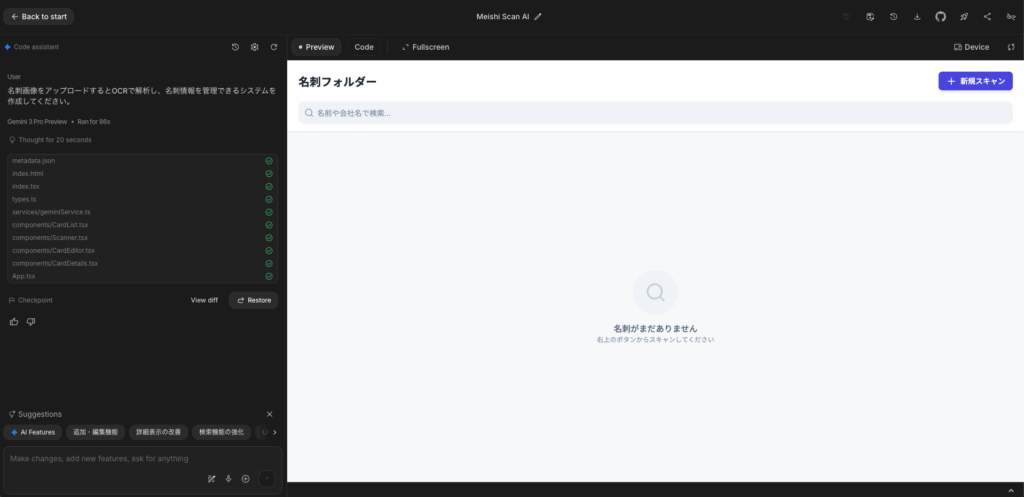Screen dimensions: 1024x497
Task: Expand the 'Thought for 20 seconds' section
Action: pos(50,140)
